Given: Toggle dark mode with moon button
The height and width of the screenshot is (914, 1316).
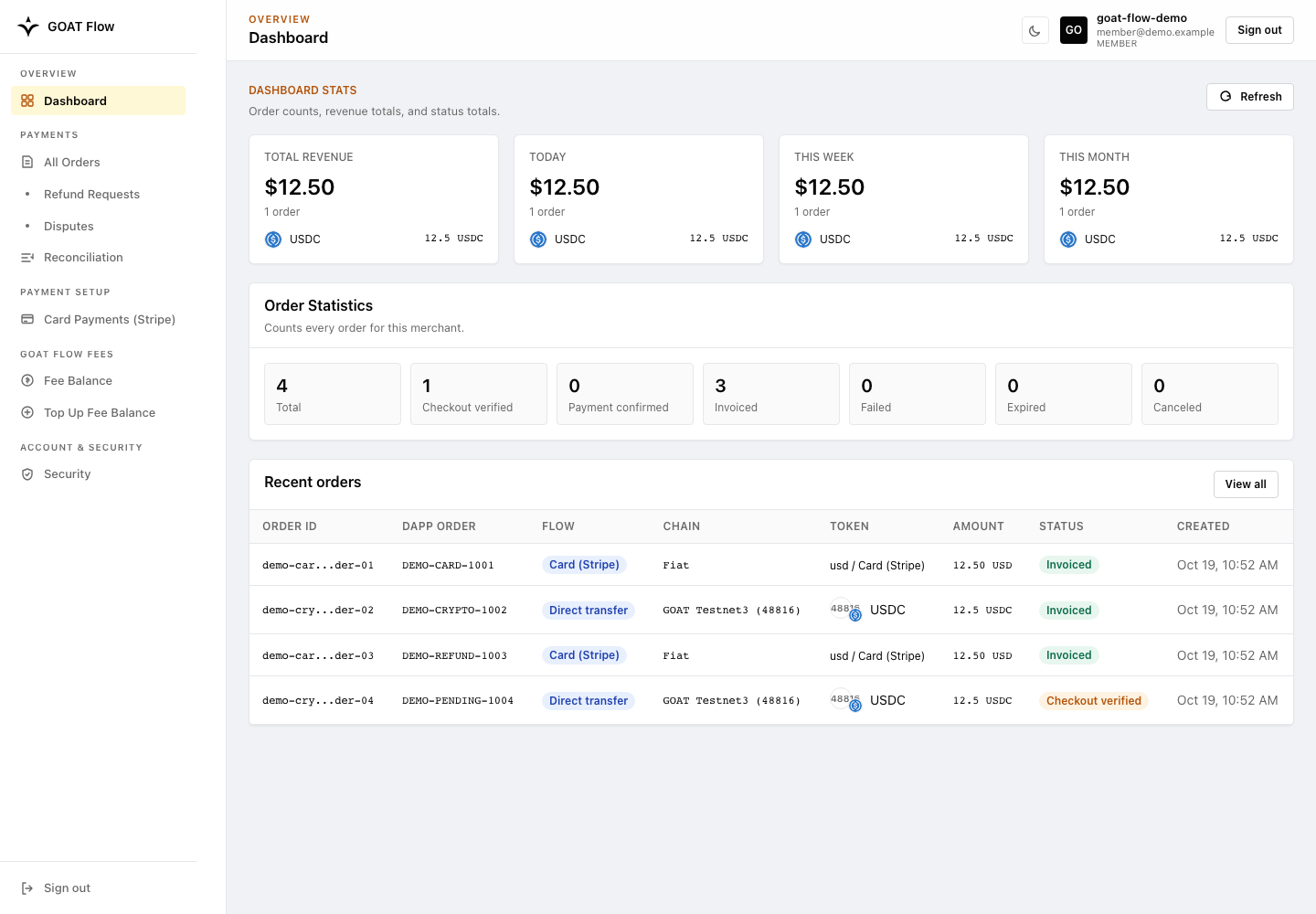Looking at the screenshot, I should 1035,30.
